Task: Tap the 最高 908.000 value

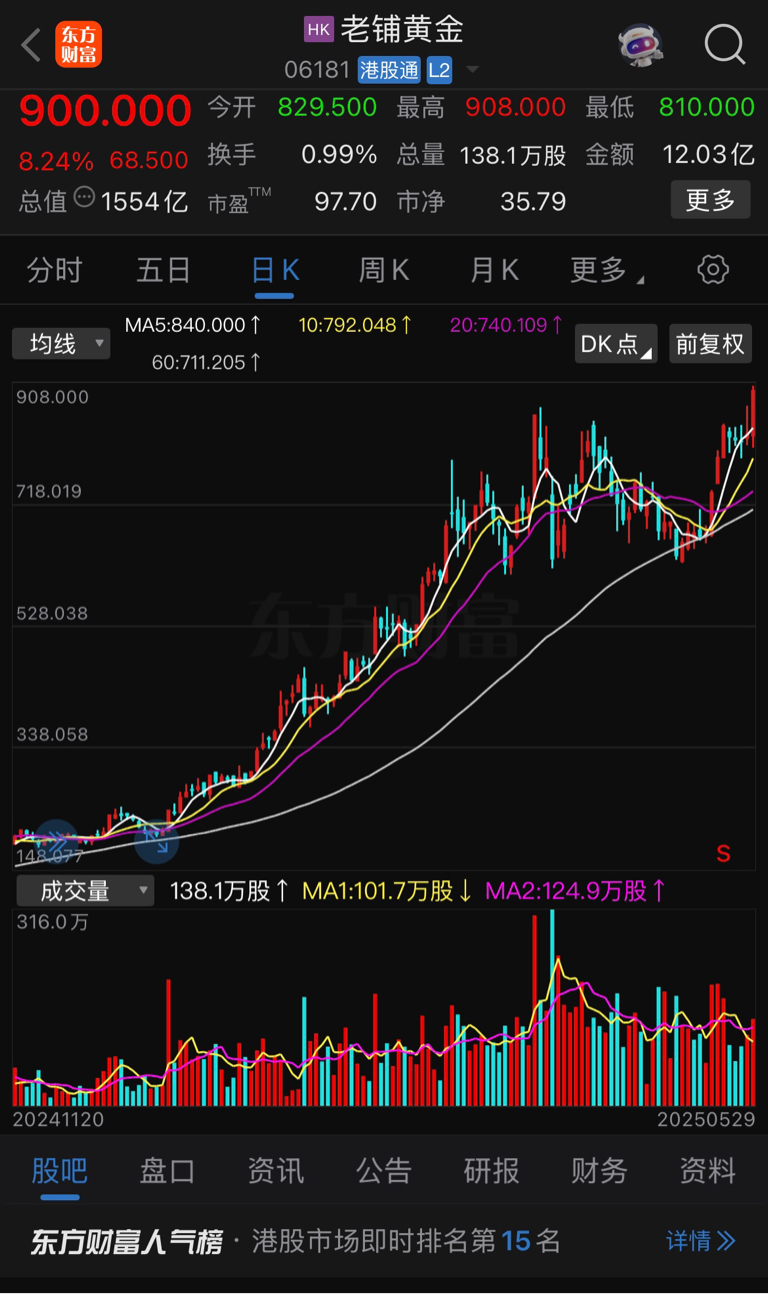Action: click(x=516, y=107)
